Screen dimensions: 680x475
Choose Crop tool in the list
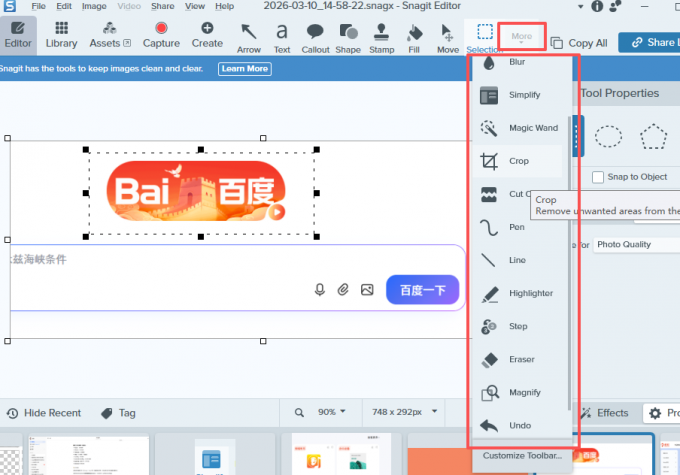[517, 161]
